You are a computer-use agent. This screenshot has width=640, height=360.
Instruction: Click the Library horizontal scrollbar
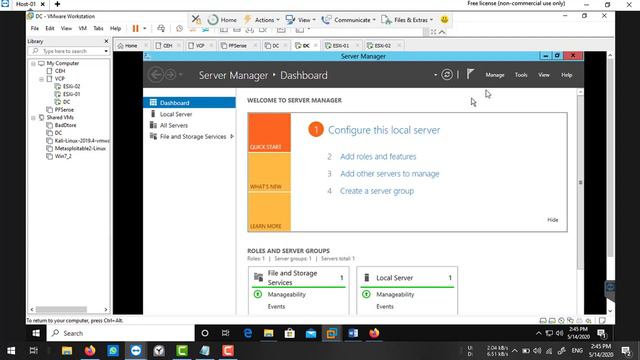coord(61,309)
